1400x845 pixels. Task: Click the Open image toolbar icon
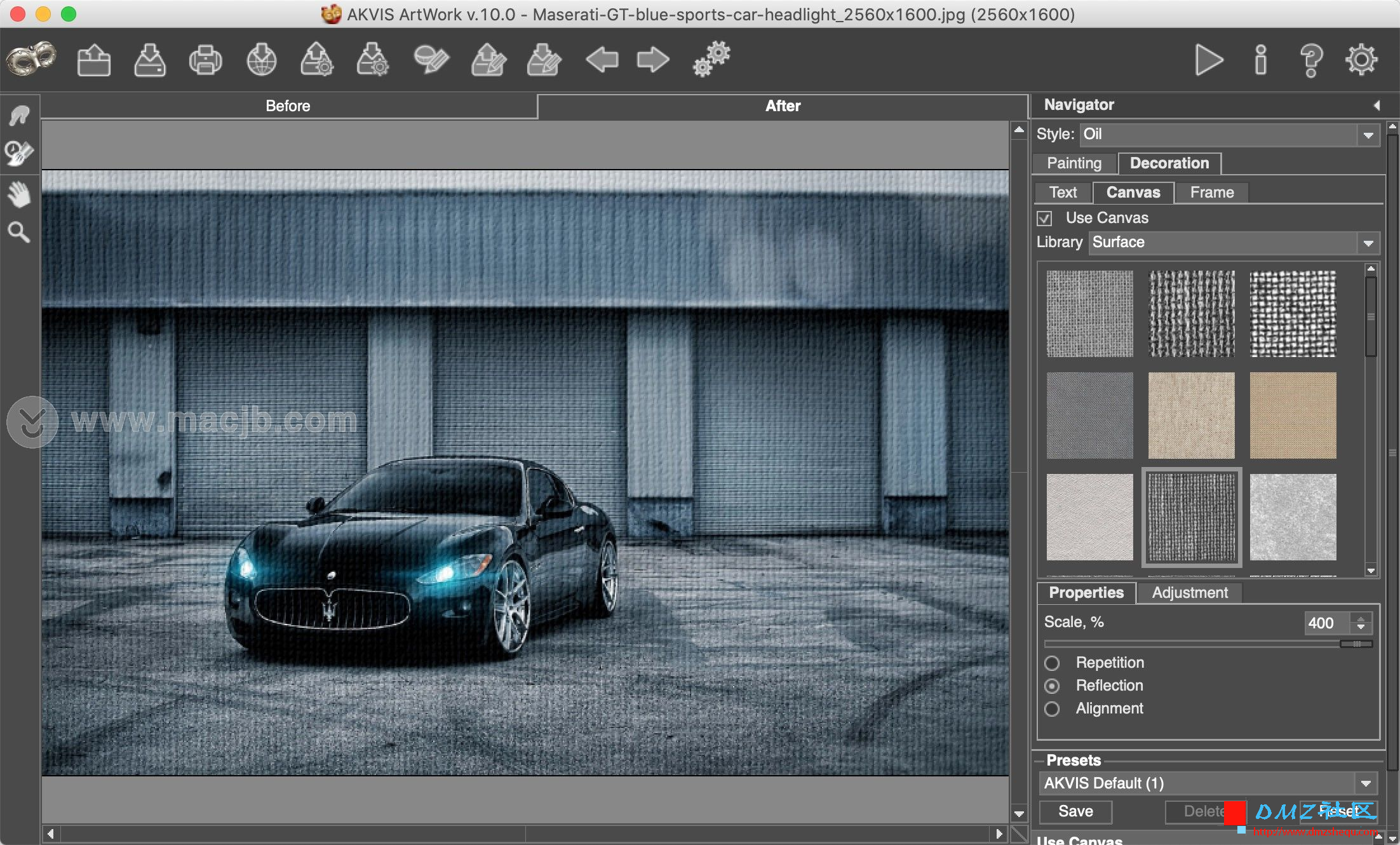[x=93, y=60]
